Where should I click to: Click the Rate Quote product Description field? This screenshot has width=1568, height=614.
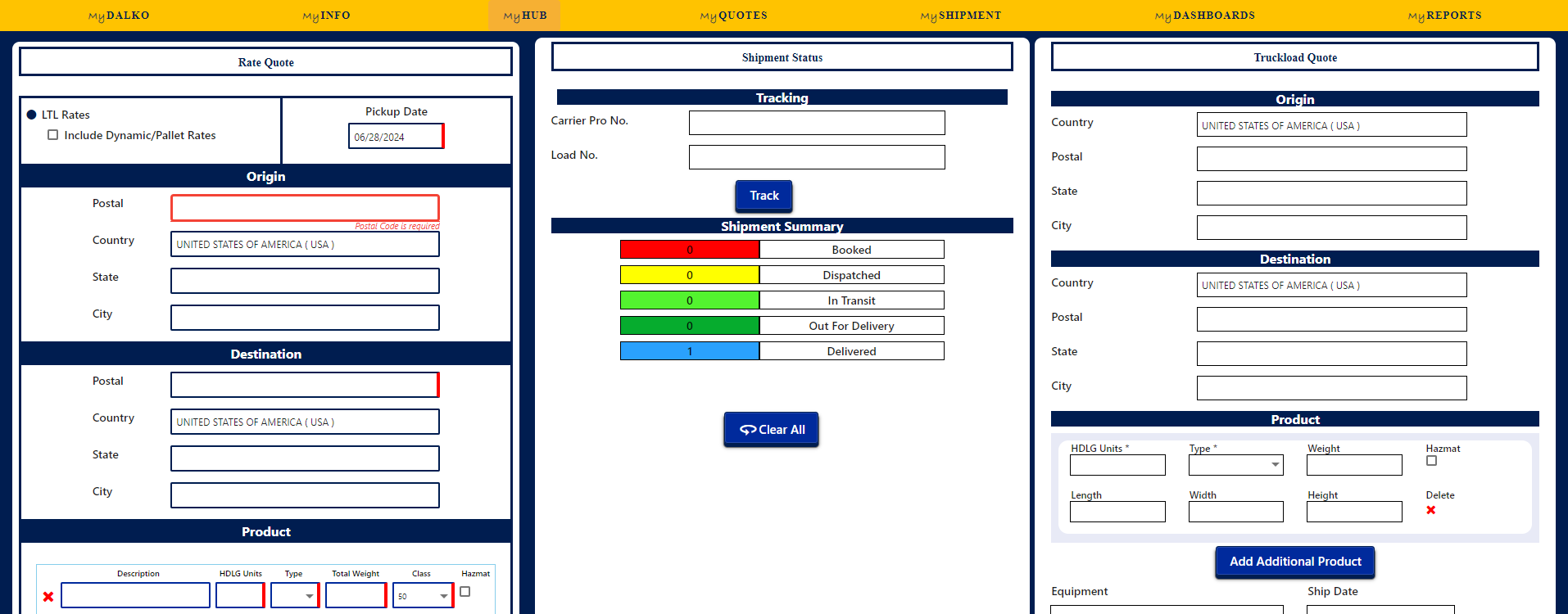pyautogui.click(x=135, y=595)
